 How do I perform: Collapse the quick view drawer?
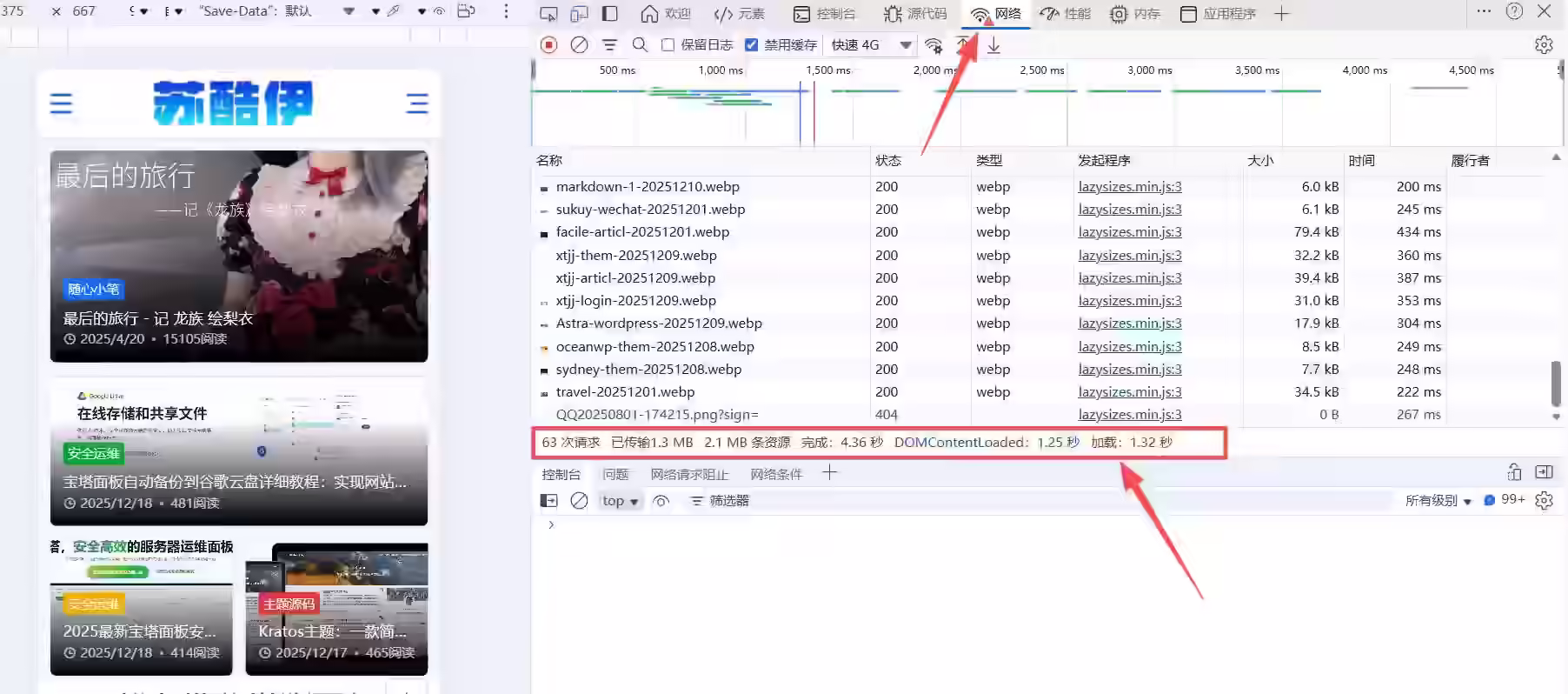1544,472
